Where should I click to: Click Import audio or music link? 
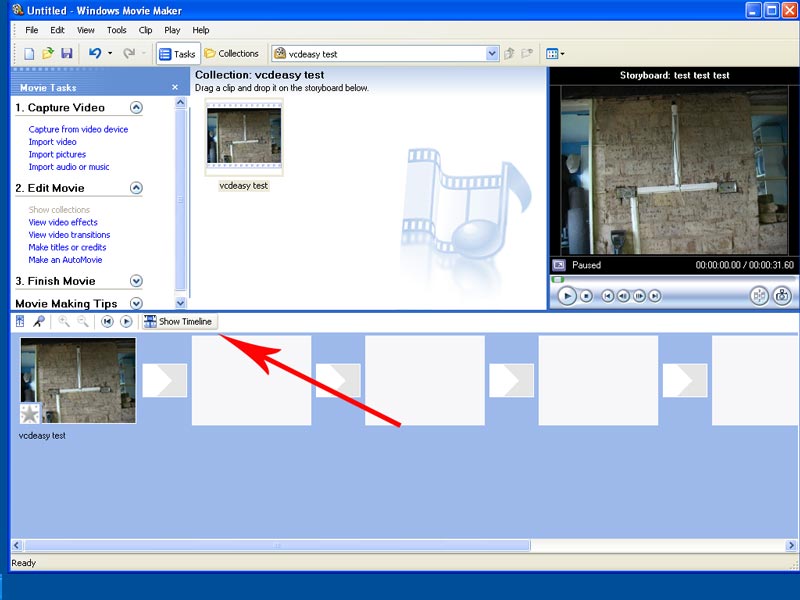69,167
